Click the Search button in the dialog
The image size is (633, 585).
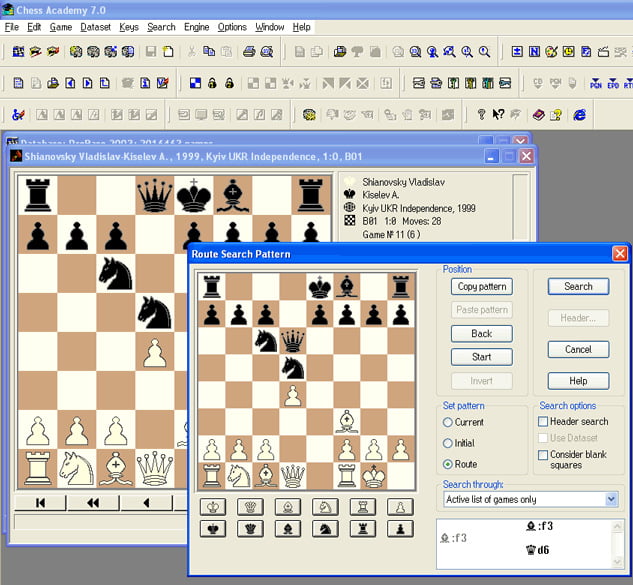click(578, 286)
